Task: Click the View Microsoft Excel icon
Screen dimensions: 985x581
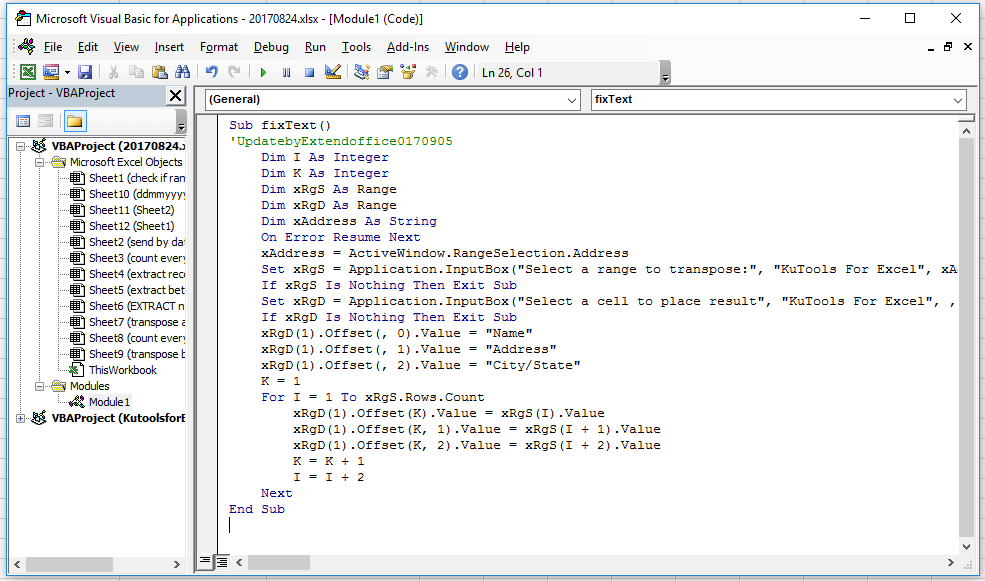Action: (28, 72)
